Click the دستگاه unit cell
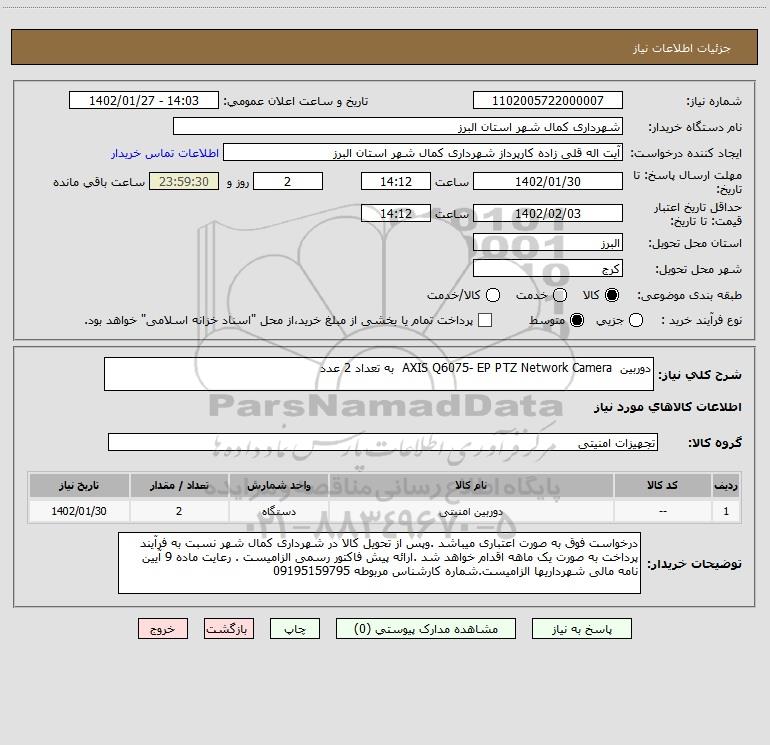Viewport: 770px width, 745px height. [278, 511]
